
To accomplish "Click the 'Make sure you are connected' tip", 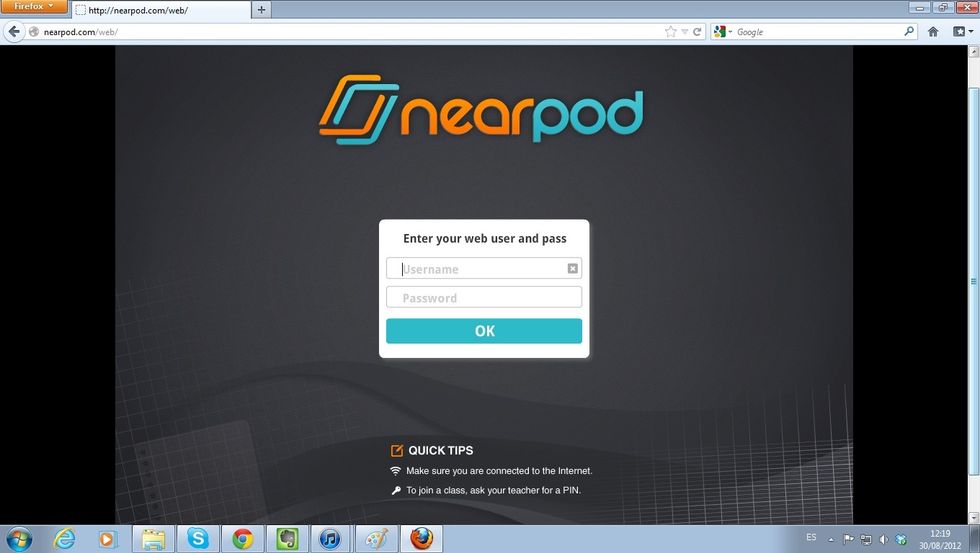I will point(499,471).
